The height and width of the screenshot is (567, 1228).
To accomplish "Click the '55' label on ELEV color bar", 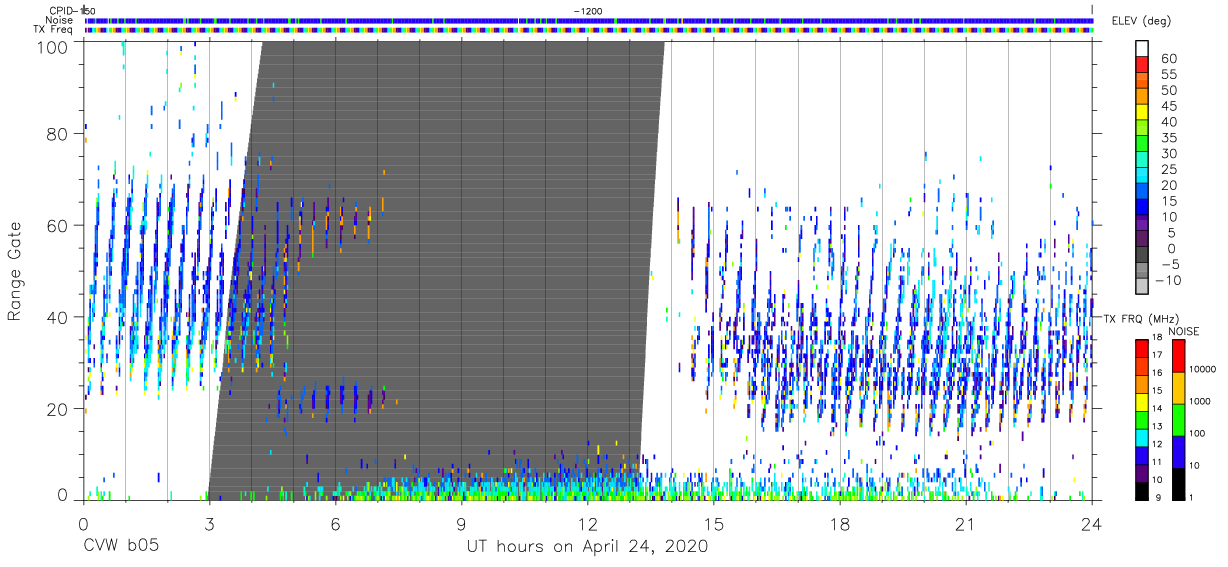I will click(1169, 74).
